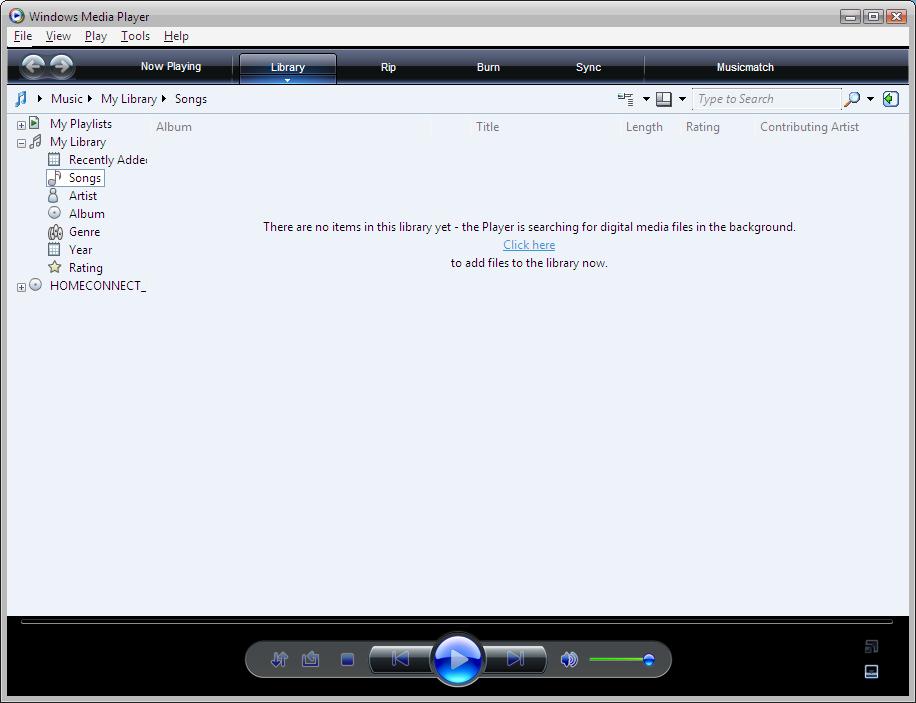Select Artist in the tree
Screen dimensions: 916x703
(83, 196)
